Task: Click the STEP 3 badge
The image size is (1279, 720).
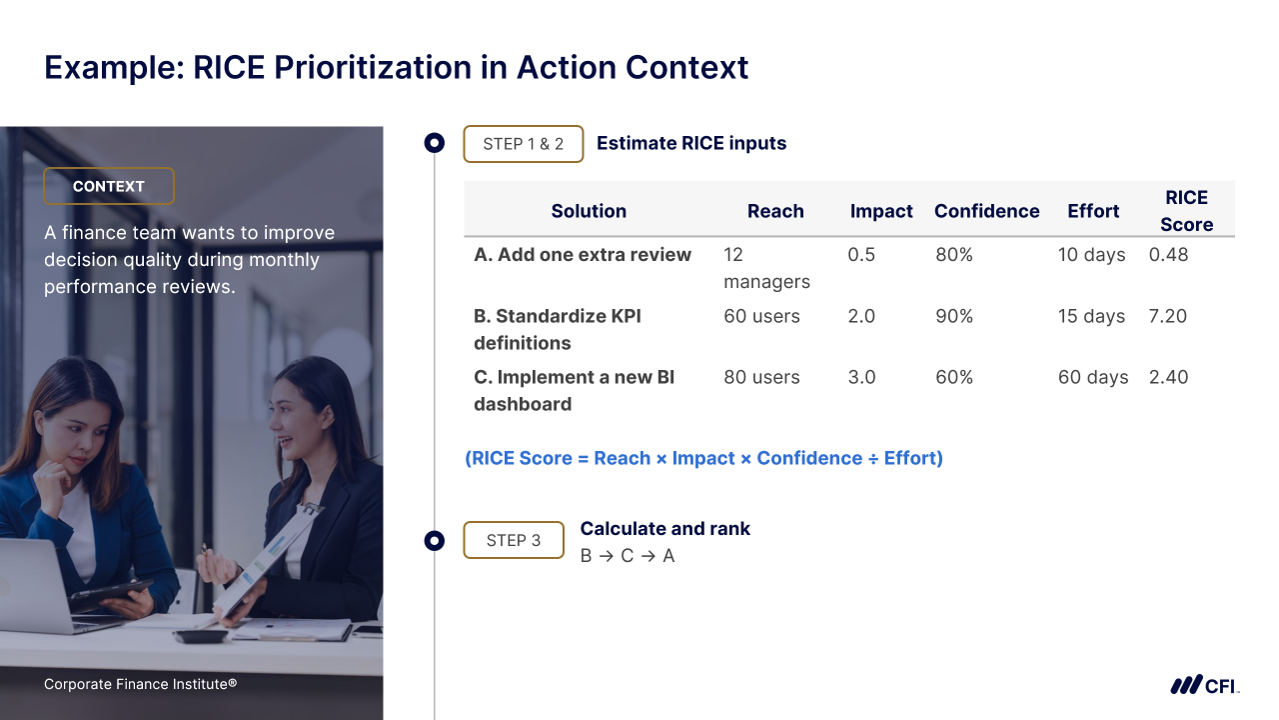Action: [x=513, y=541]
